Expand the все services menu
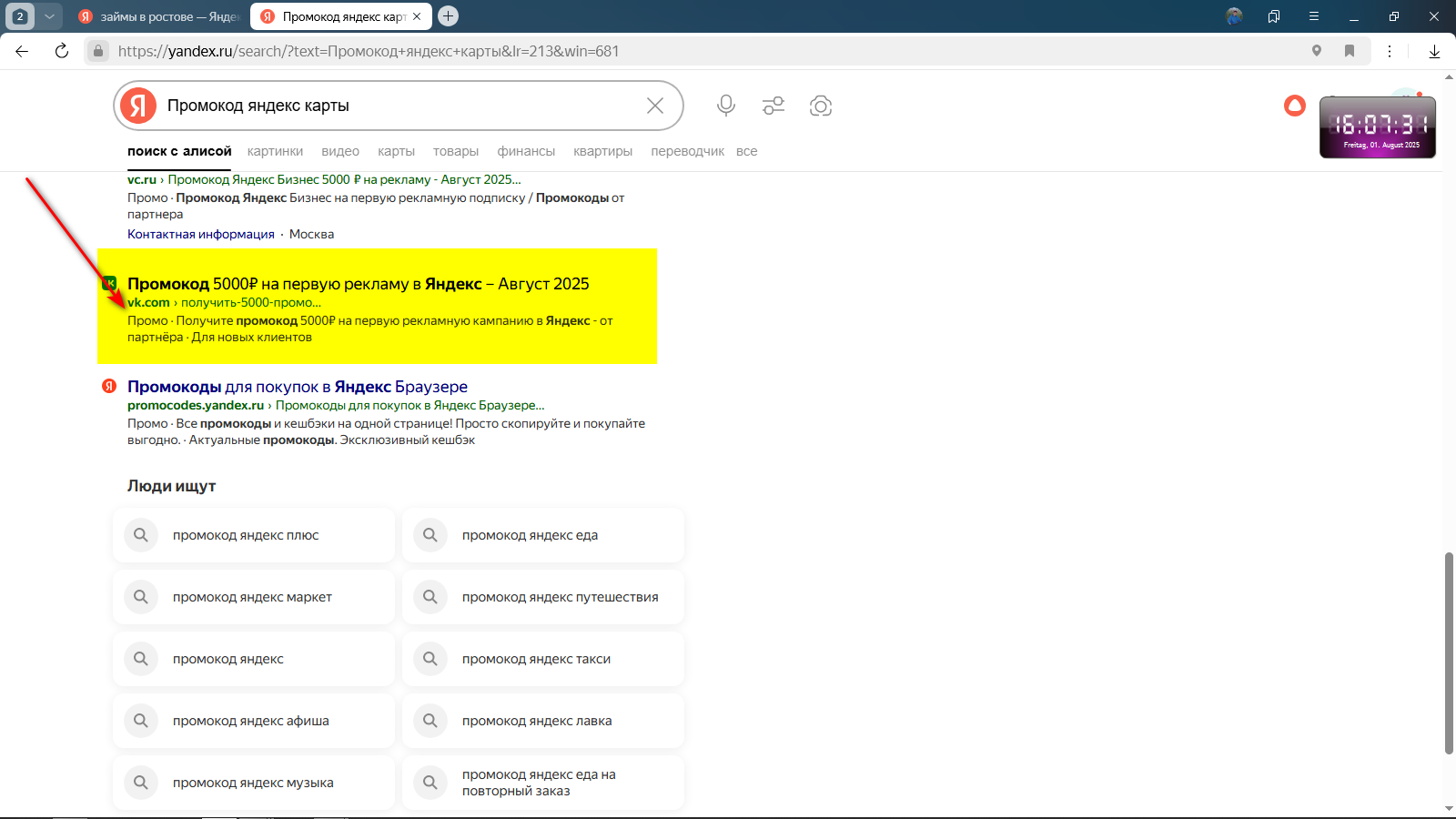Screen dimensions: 1456x819 [x=747, y=151]
